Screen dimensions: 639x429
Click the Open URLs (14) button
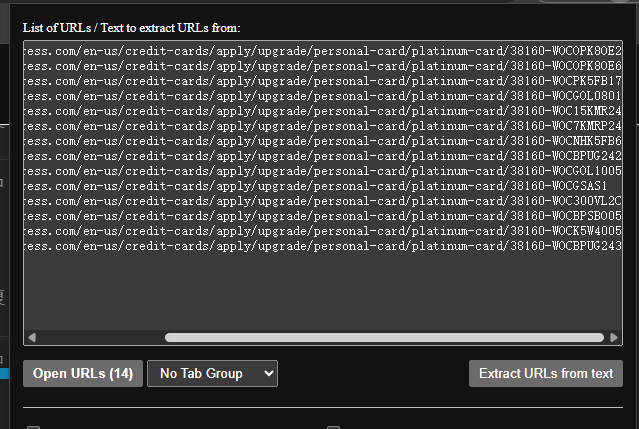coord(83,373)
